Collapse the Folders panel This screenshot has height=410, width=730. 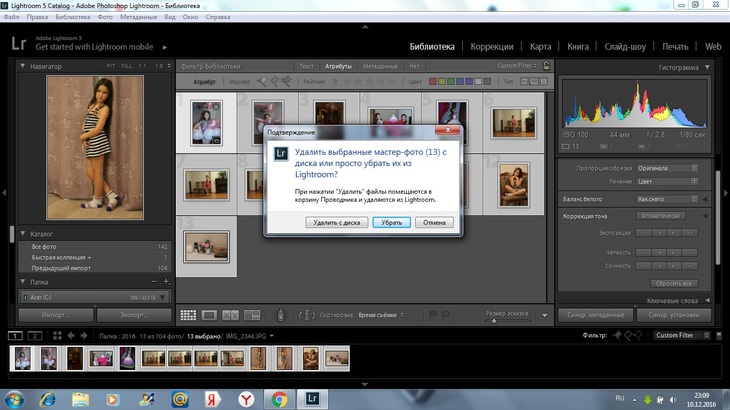(22, 282)
